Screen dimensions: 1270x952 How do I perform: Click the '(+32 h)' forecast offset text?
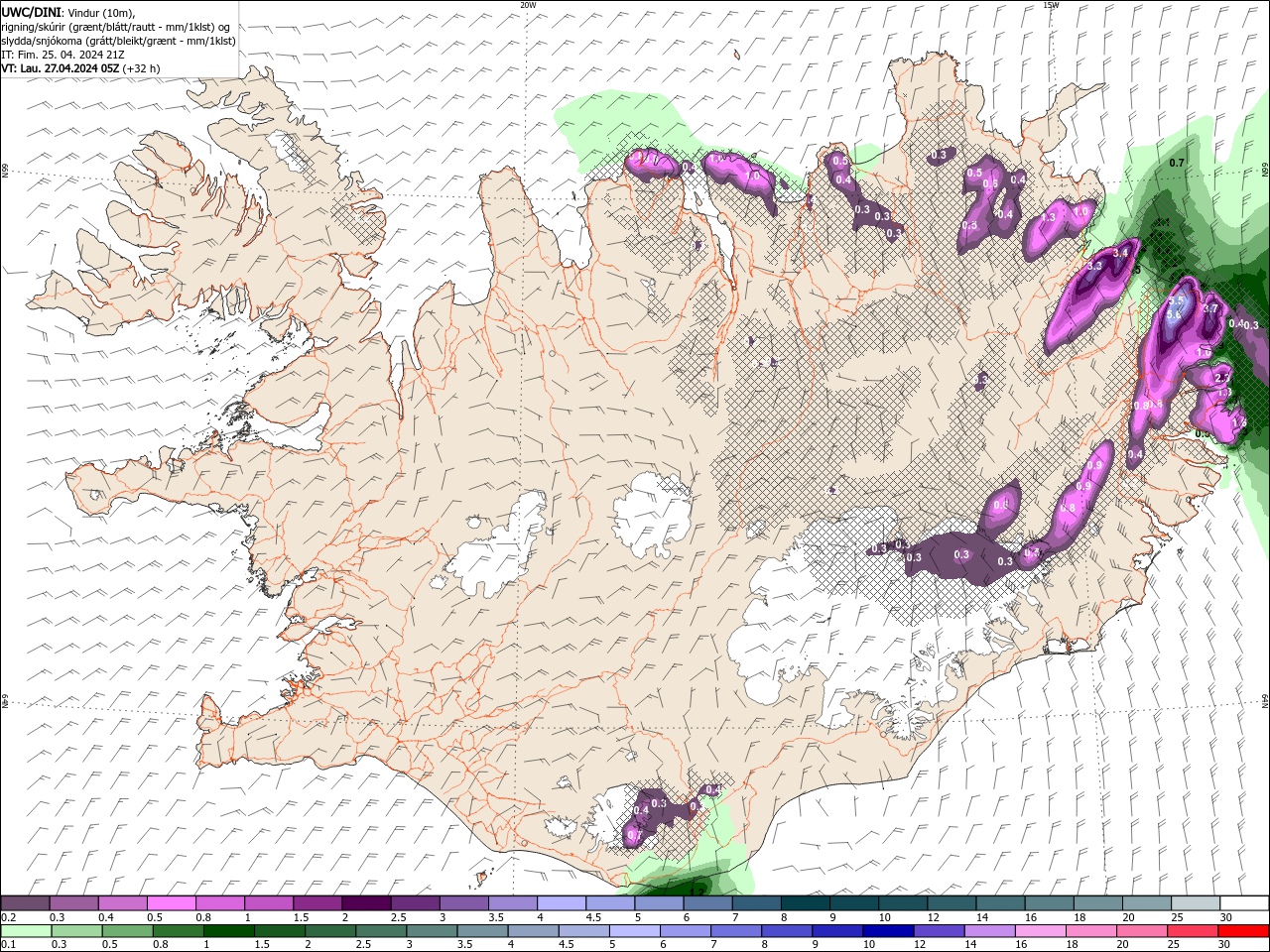point(142,68)
